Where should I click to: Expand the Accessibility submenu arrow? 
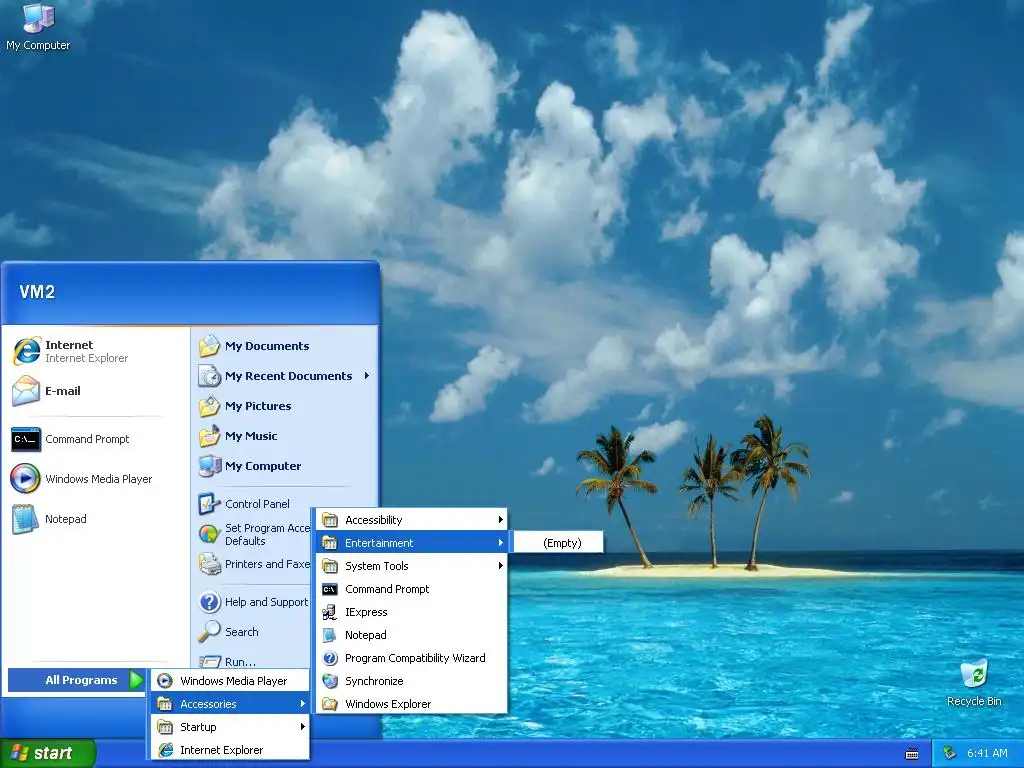pyautogui.click(x=500, y=520)
